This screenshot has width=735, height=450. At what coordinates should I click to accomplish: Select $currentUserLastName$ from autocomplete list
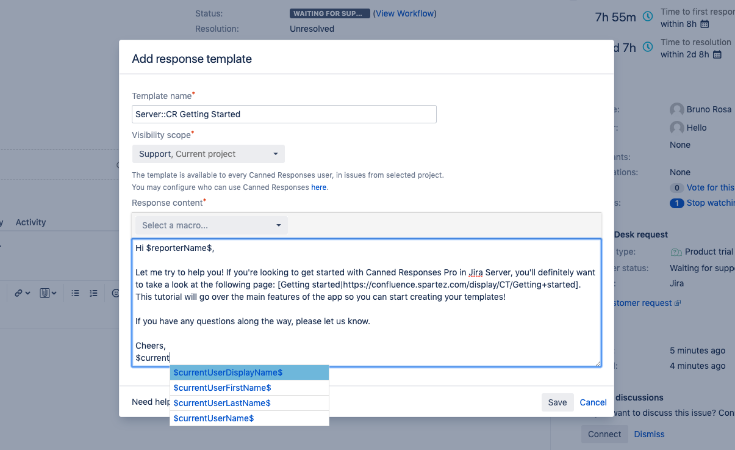click(249, 403)
